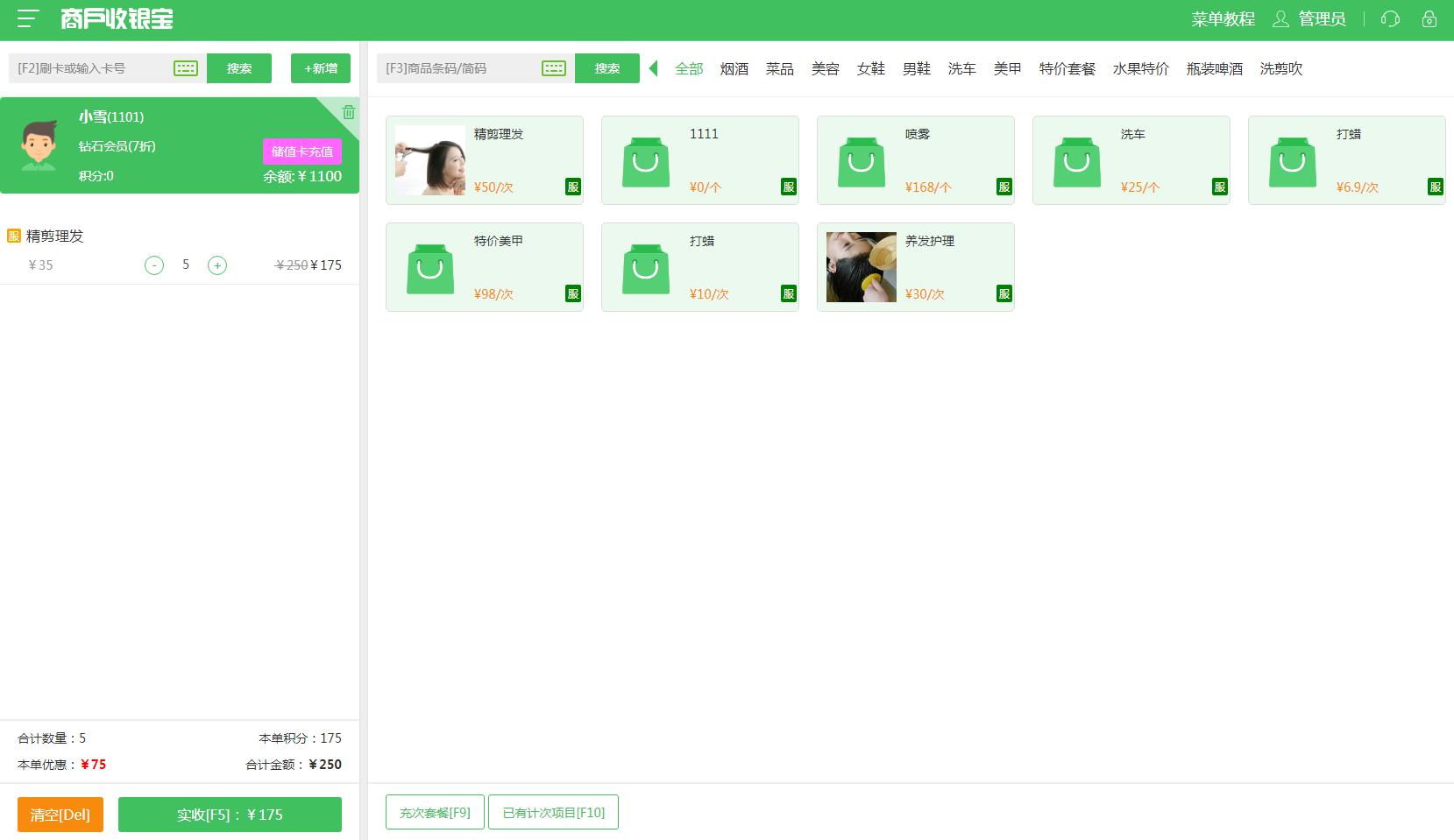Click the customer service headset icon
The height and width of the screenshot is (840, 1454).
[x=1390, y=19]
